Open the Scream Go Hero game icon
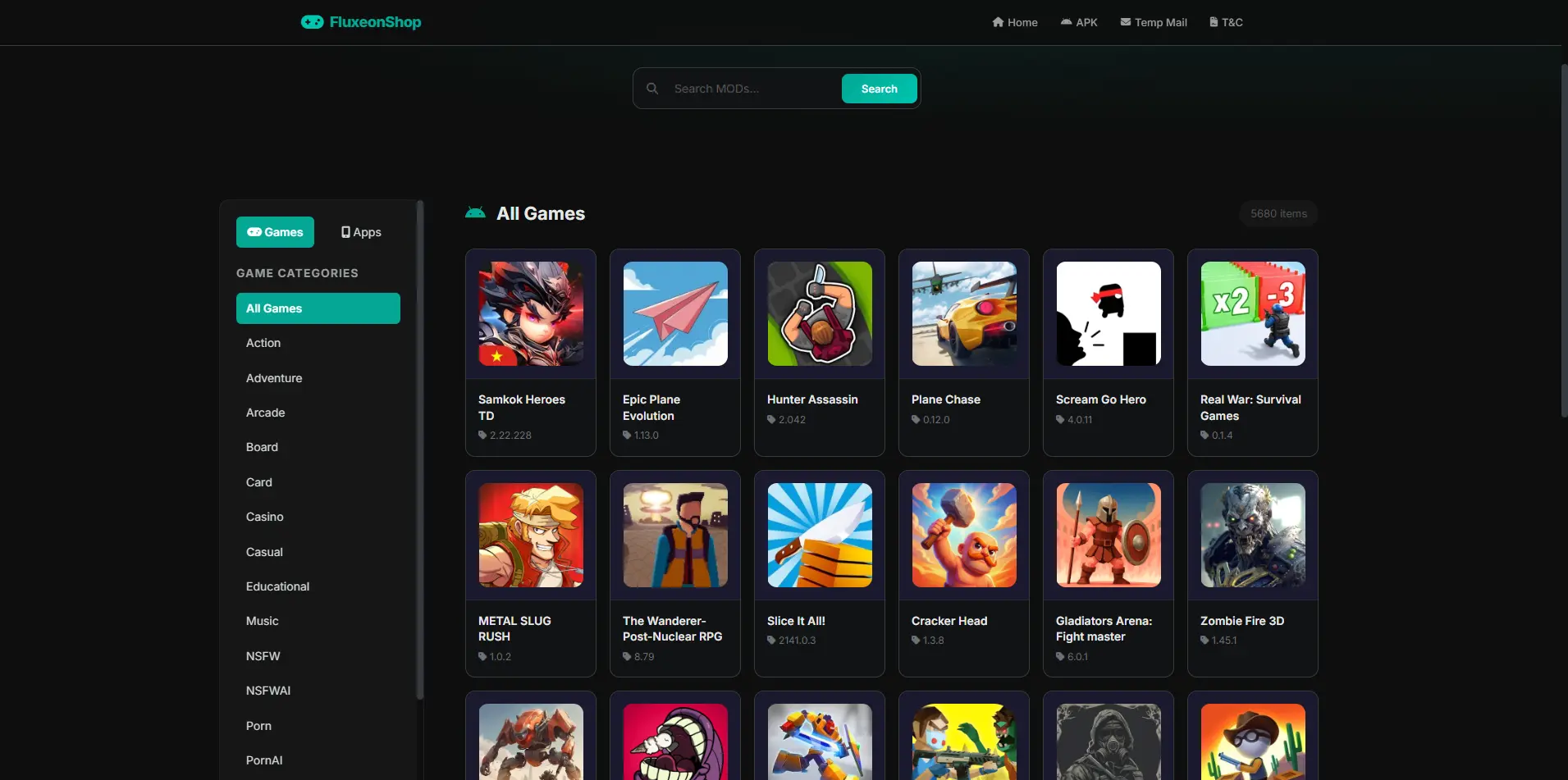This screenshot has height=780, width=1568. 1109,313
